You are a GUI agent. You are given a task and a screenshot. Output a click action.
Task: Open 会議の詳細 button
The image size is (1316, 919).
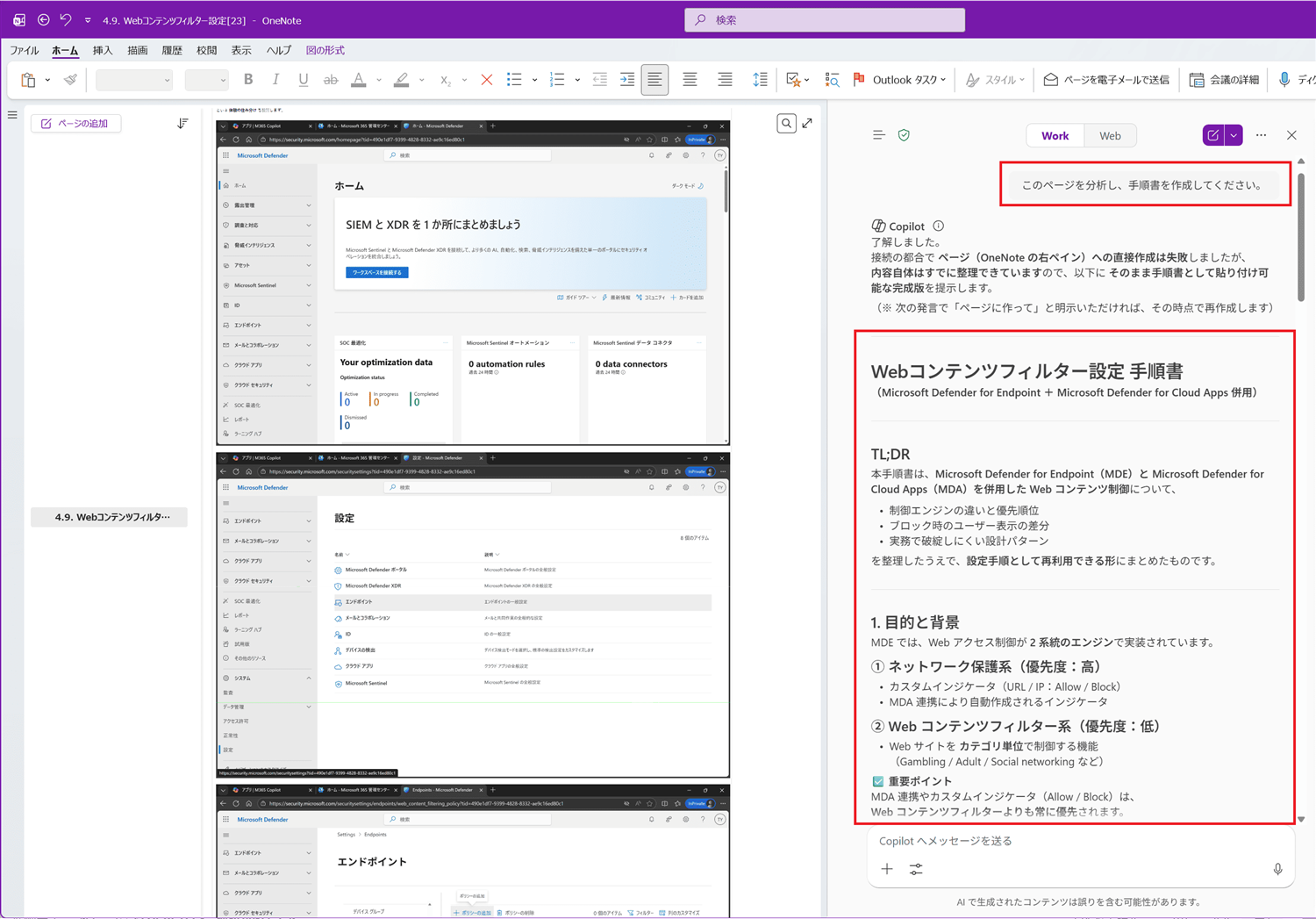(1224, 80)
